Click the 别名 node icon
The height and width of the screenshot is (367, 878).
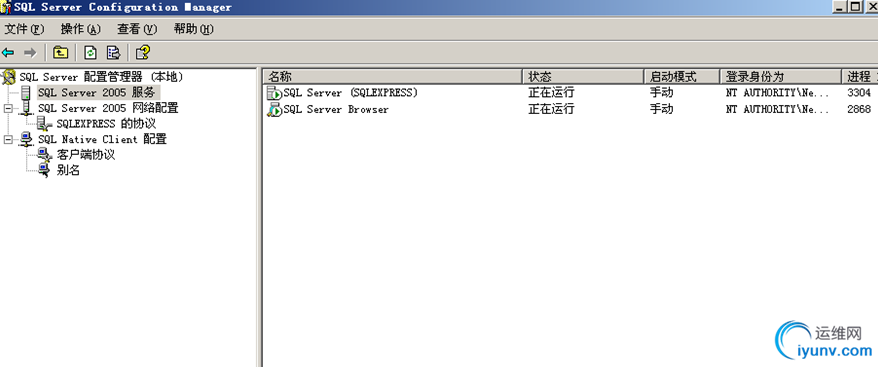pyautogui.click(x=45, y=171)
